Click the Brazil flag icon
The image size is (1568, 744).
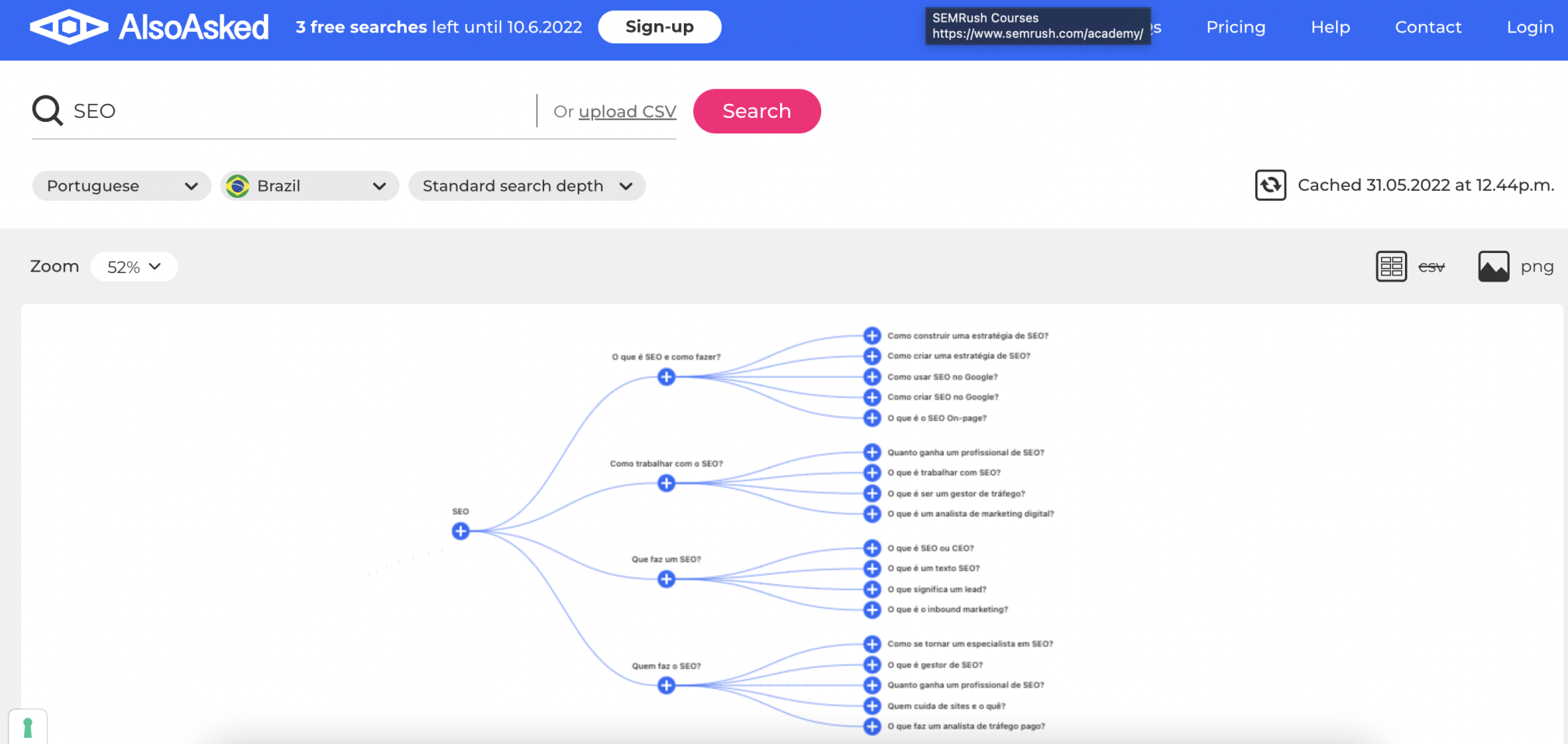[238, 186]
